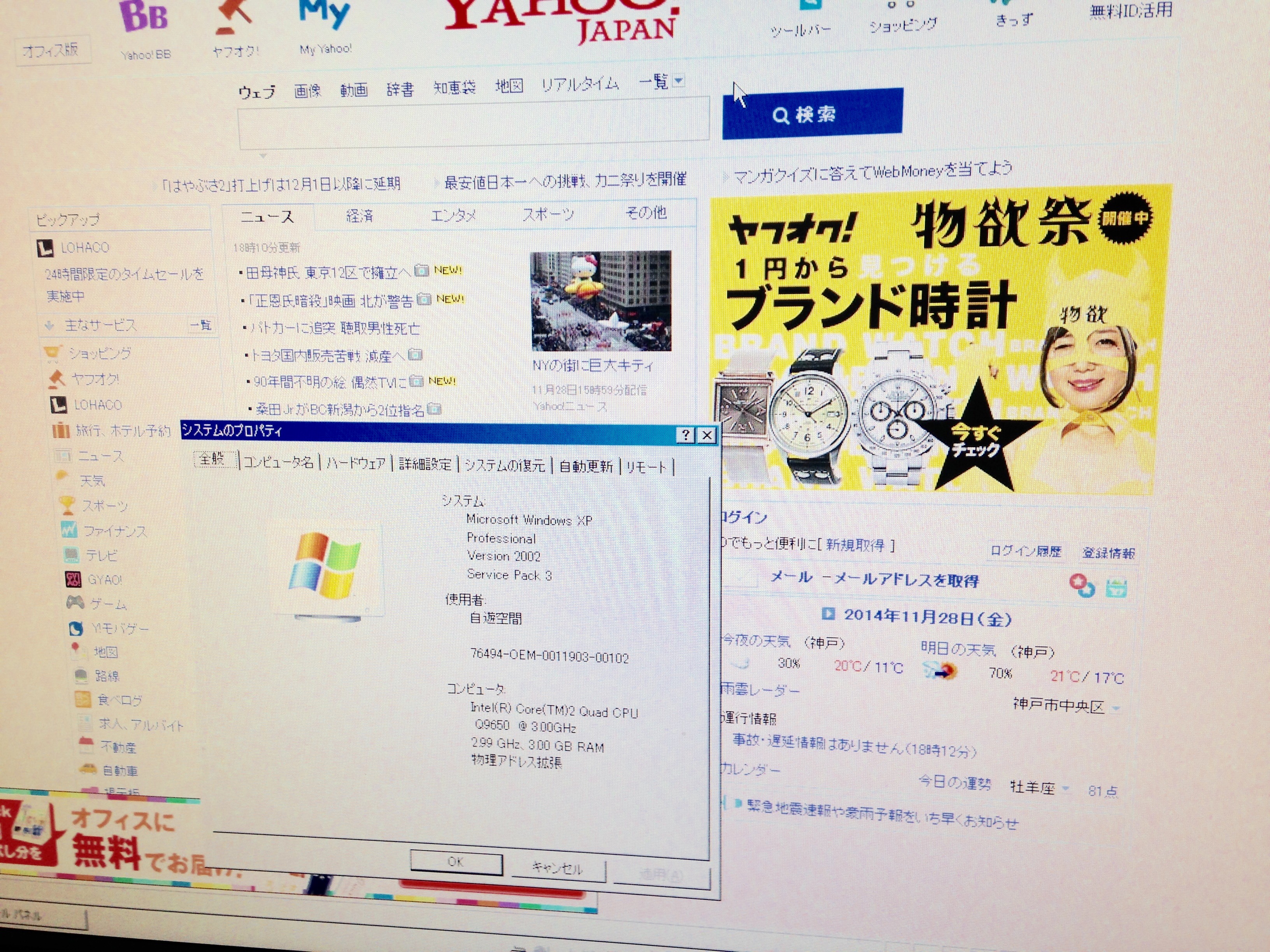Select the システムの復元 tab in dialog
The height and width of the screenshot is (952, 1270).
(505, 465)
